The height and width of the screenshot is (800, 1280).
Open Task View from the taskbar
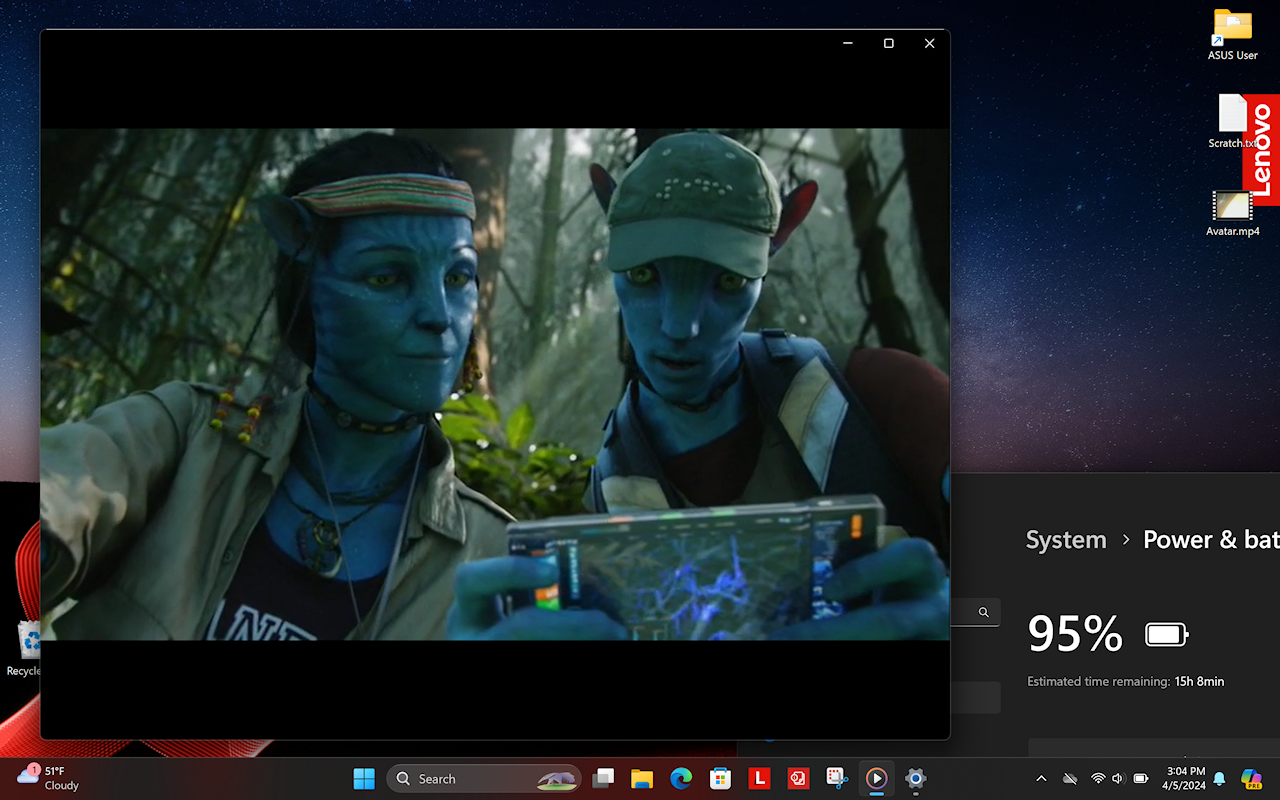[603, 778]
